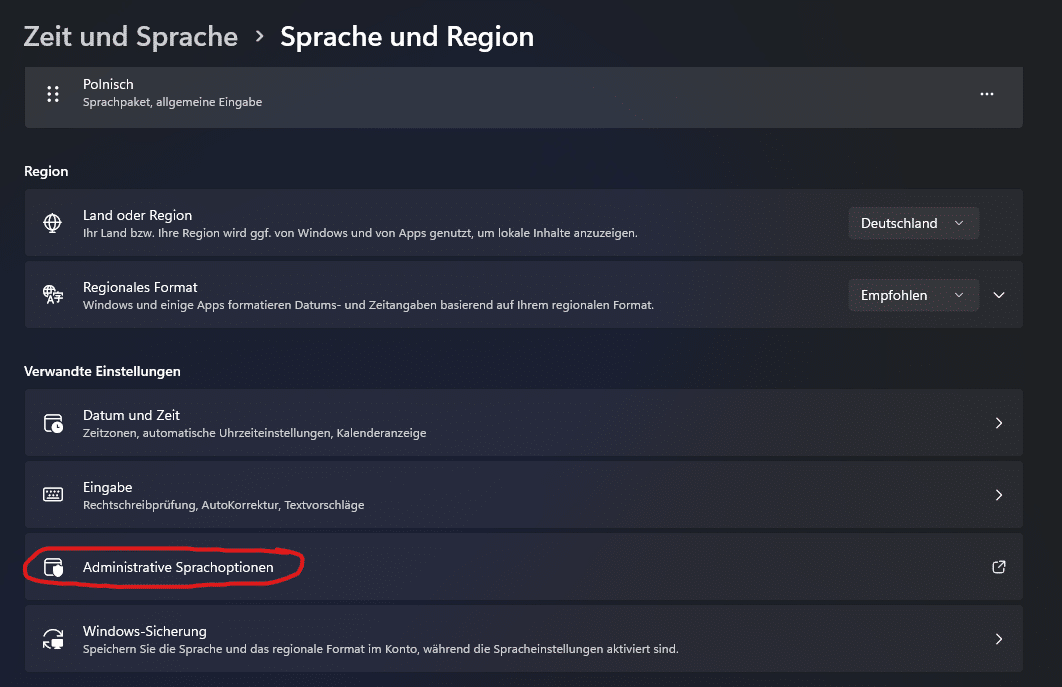Image resolution: width=1062 pixels, height=687 pixels.
Task: Open the Empfohlen regional format dropdown
Action: pos(912,295)
